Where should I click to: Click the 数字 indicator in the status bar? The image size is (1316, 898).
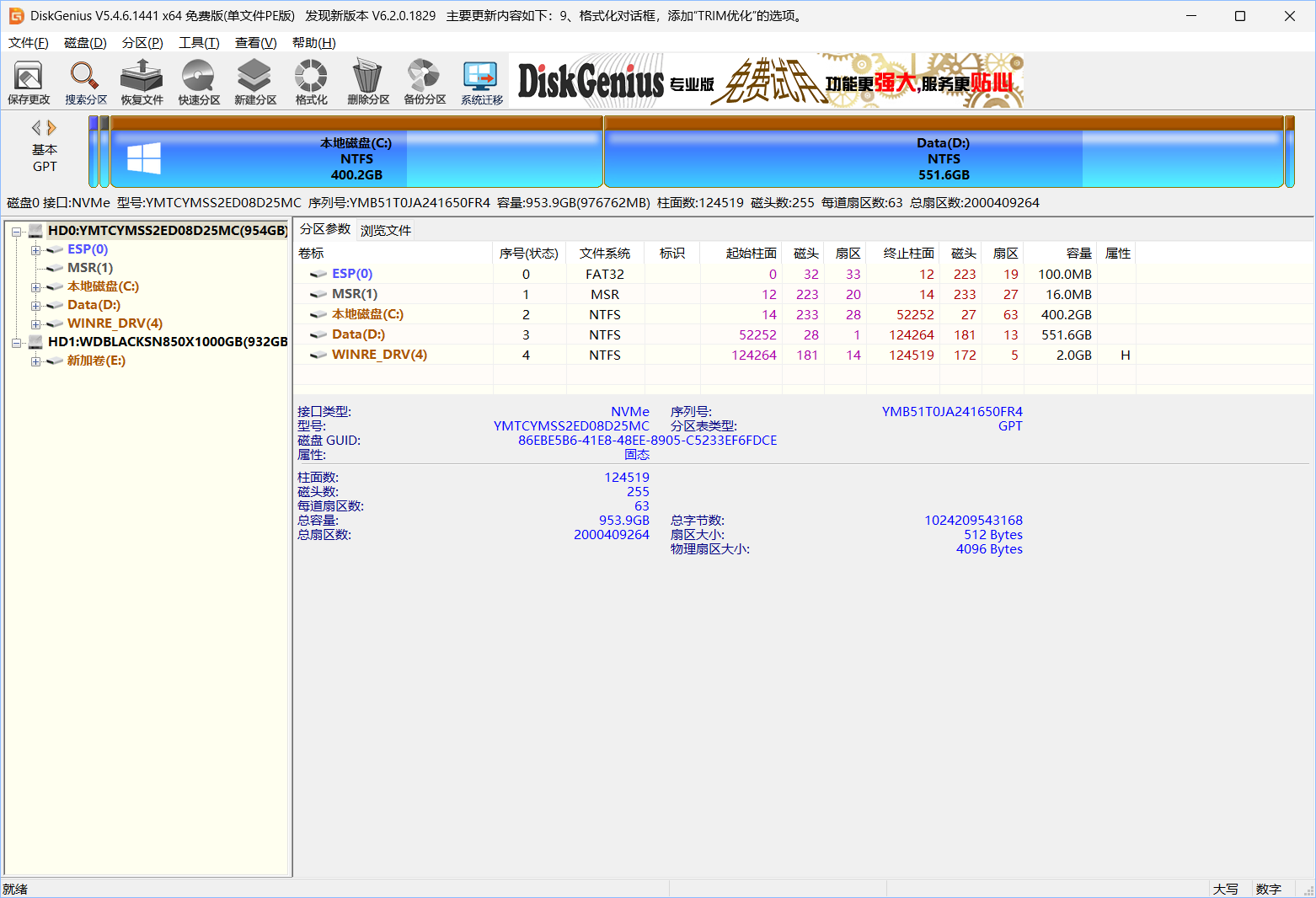pos(1269,890)
